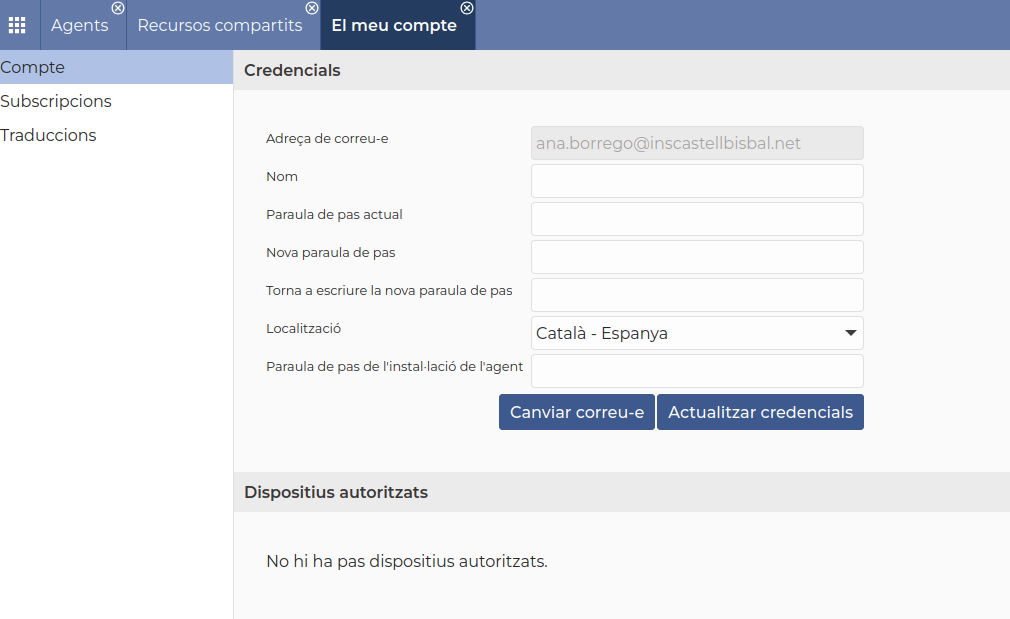Click the Paraula de pas actual field

697,219
